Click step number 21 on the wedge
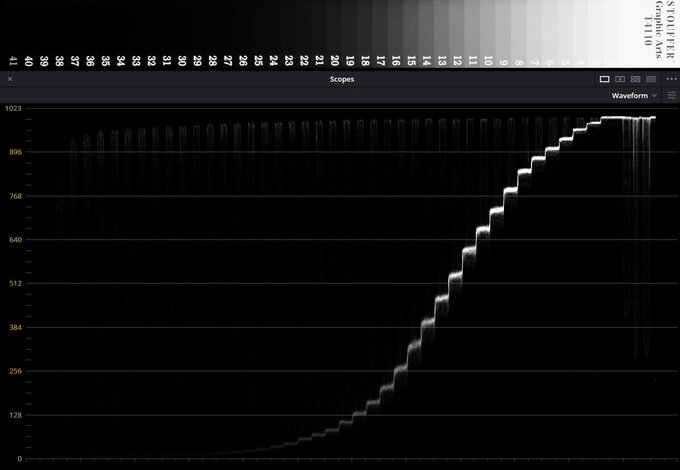The height and width of the screenshot is (470, 680). click(x=319, y=61)
